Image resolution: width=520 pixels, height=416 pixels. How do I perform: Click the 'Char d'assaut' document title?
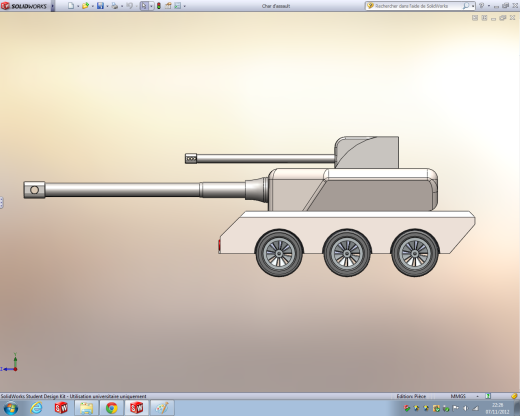(276, 6)
